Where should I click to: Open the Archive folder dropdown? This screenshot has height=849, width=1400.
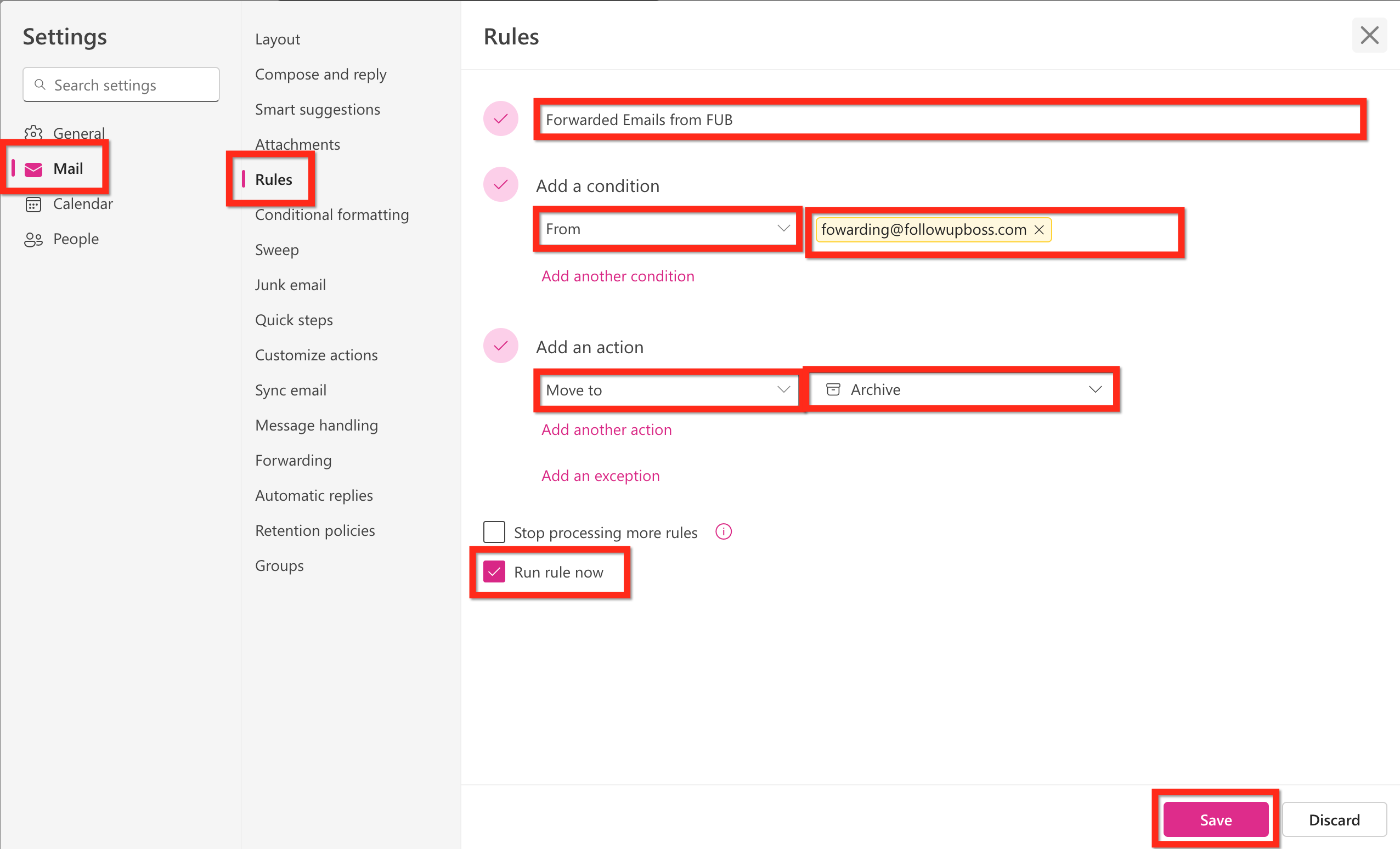click(x=961, y=390)
